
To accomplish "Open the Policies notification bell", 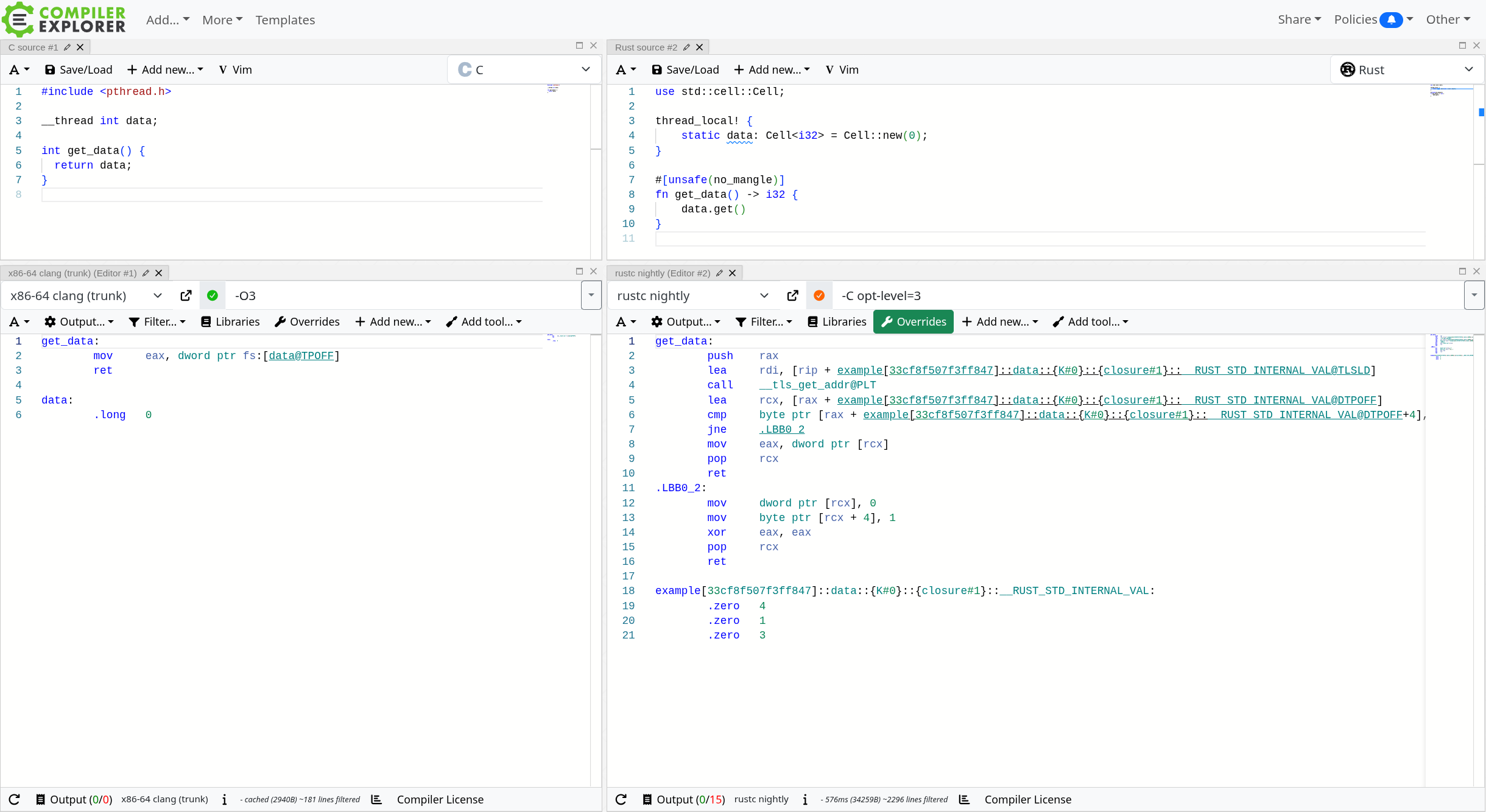I will pyautogui.click(x=1391, y=20).
